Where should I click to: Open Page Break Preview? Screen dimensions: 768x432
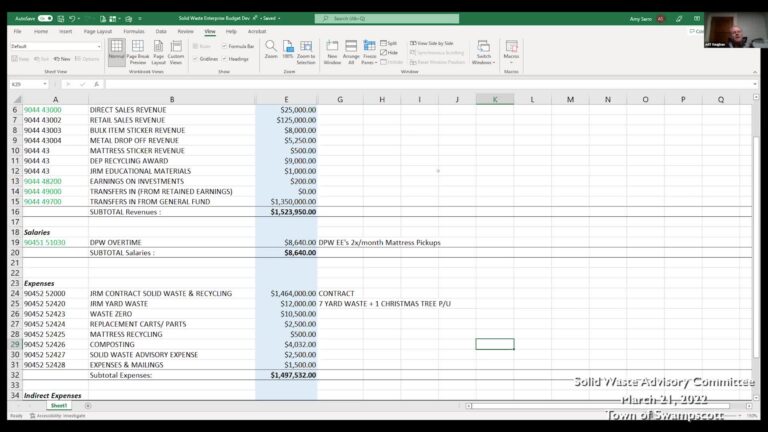pos(137,51)
